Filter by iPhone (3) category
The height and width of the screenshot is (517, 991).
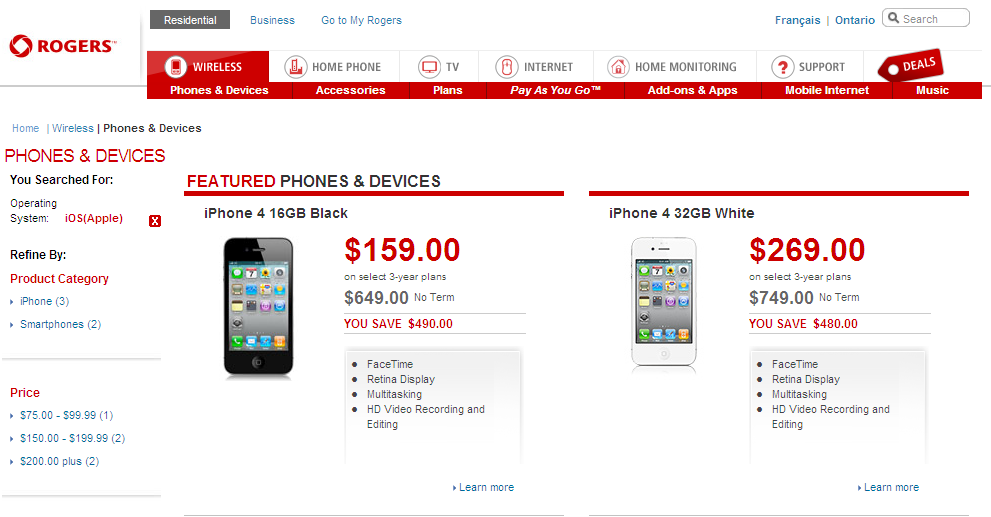[44, 301]
